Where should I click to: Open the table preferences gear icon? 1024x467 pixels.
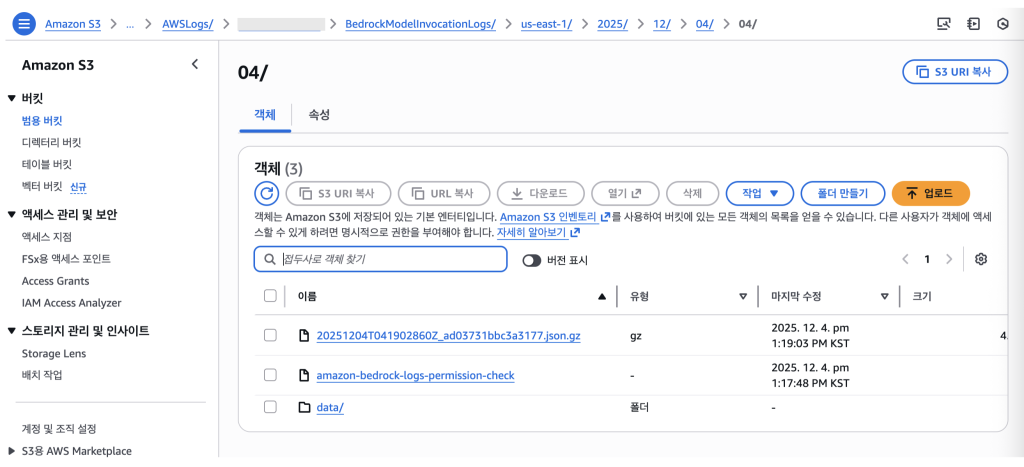click(x=980, y=259)
